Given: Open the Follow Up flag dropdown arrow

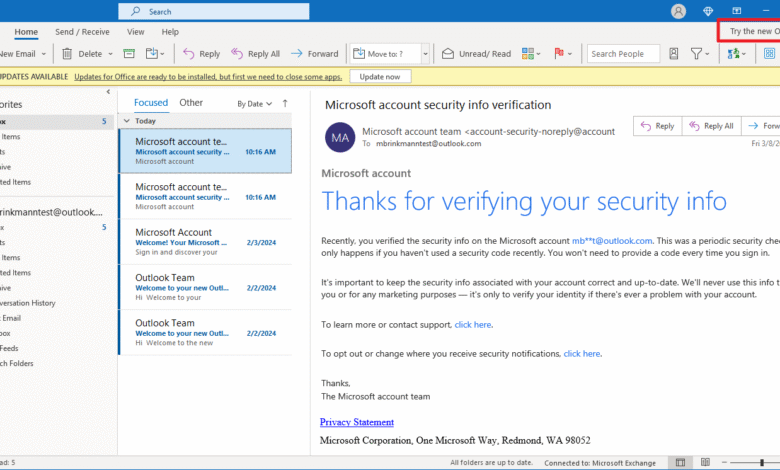Looking at the screenshot, I should [x=570, y=54].
